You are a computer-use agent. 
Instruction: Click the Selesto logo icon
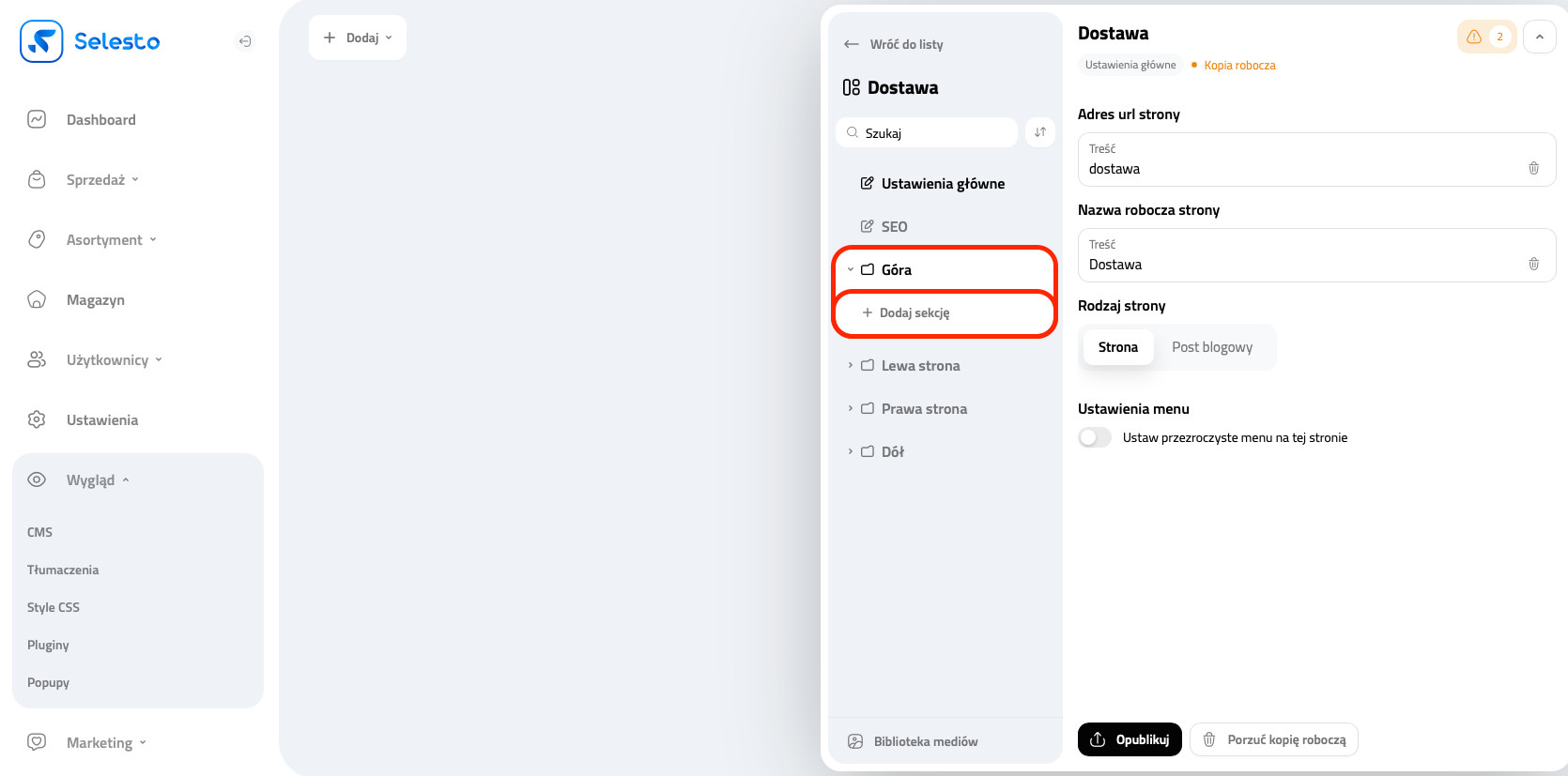point(41,41)
